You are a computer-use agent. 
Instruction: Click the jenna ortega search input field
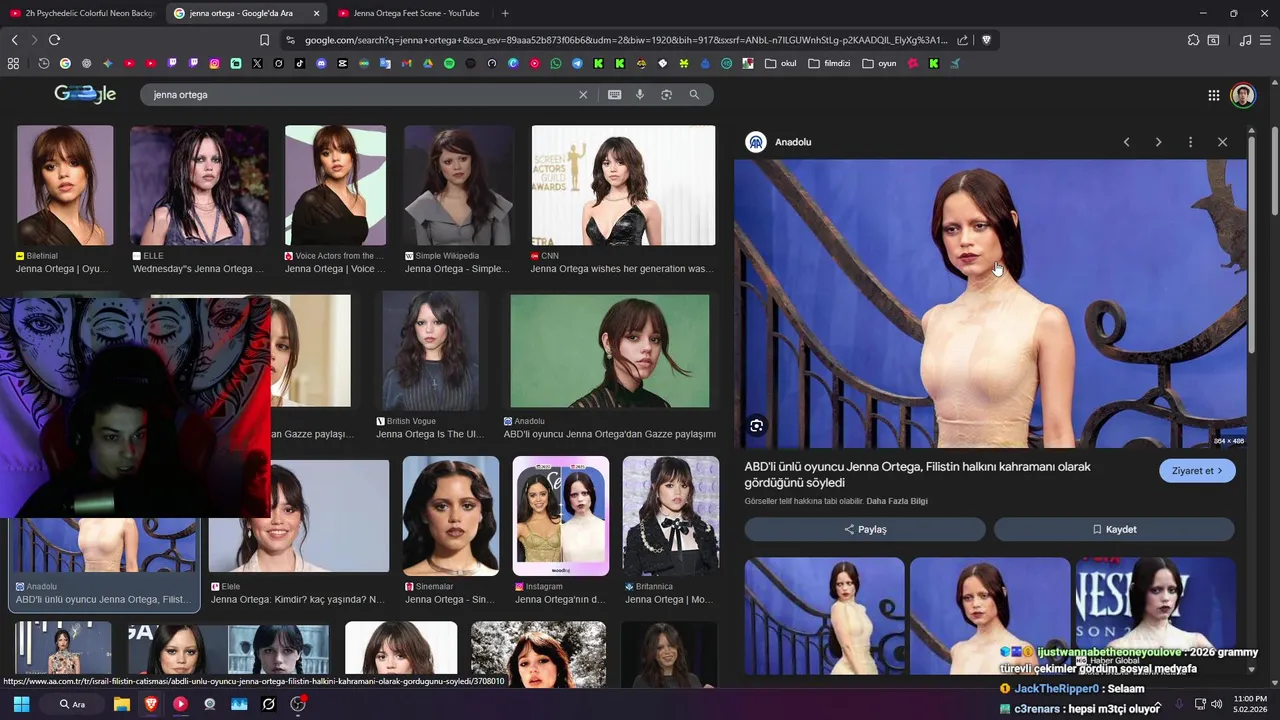(x=360, y=95)
